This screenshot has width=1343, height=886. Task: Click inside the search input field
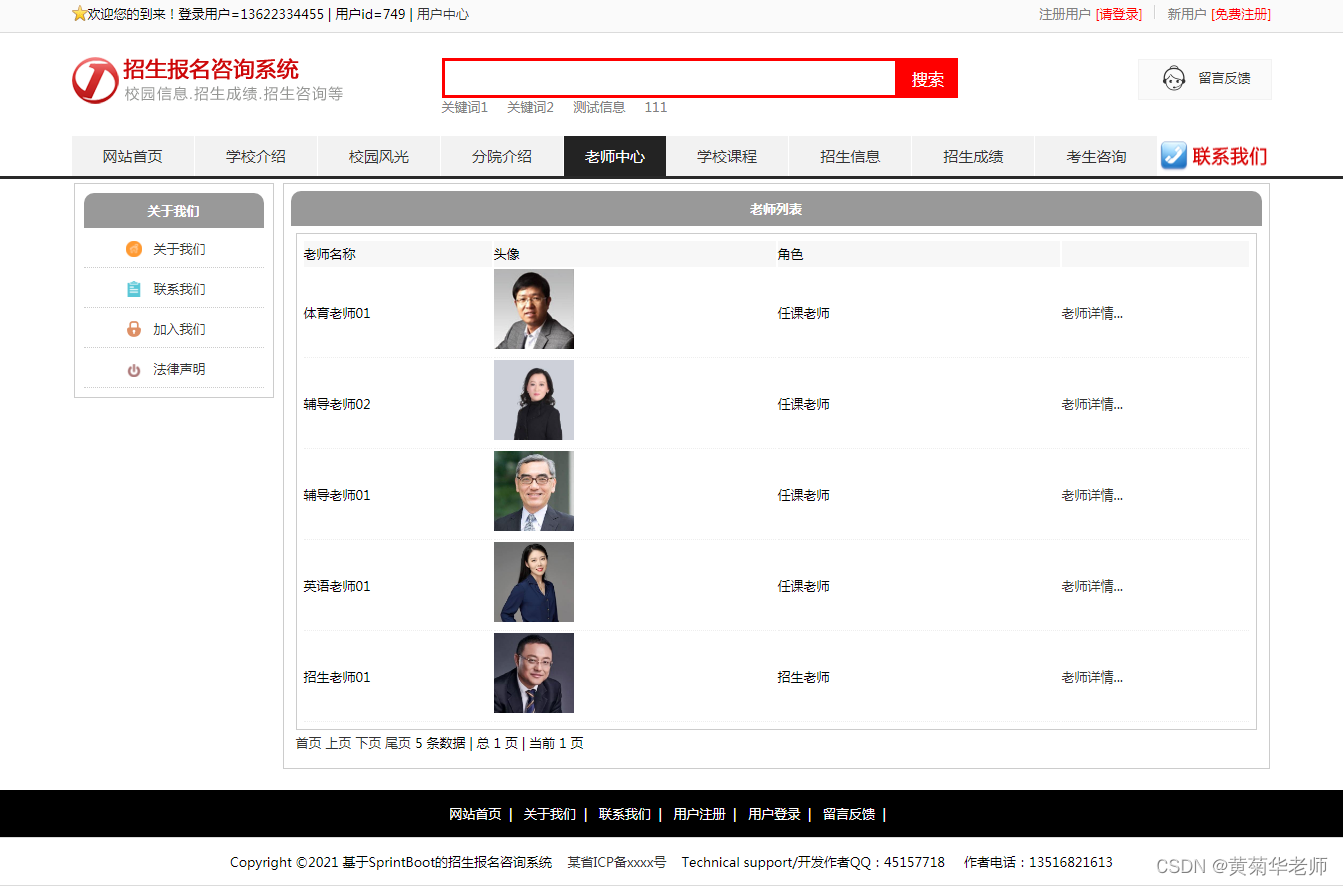(670, 78)
